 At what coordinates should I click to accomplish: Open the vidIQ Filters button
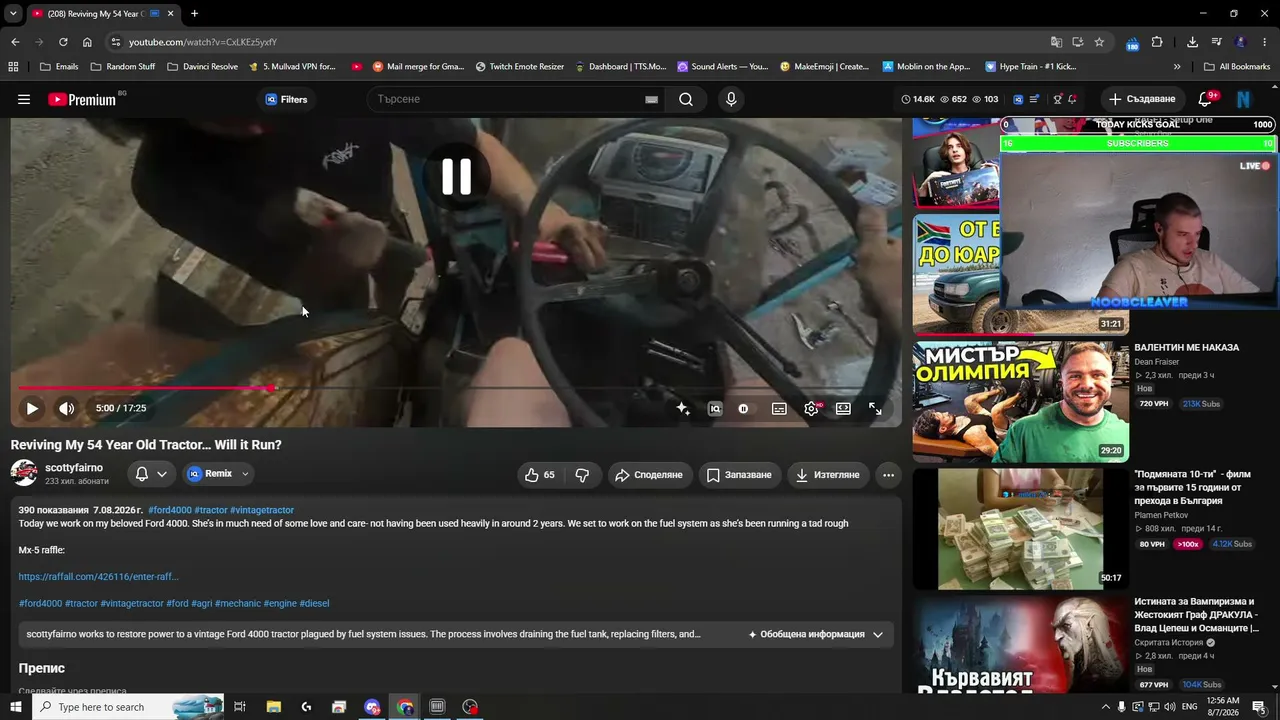click(286, 99)
